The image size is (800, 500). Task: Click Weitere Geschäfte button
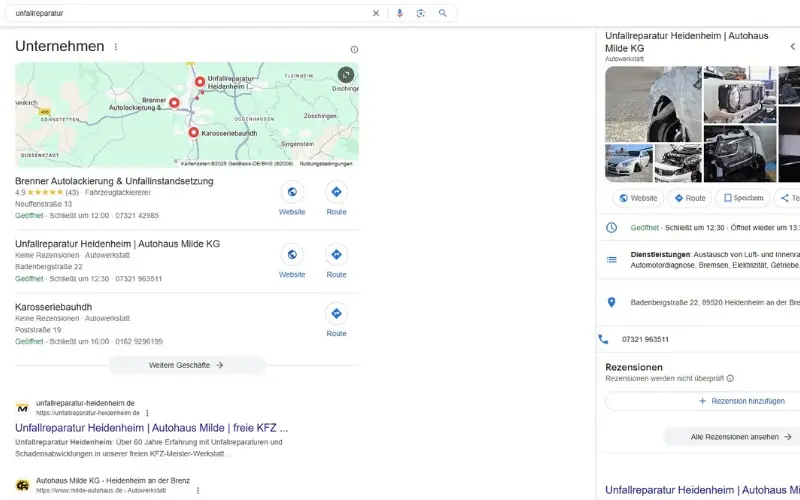187,365
